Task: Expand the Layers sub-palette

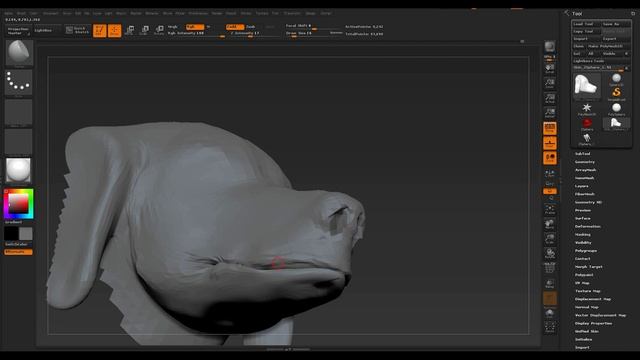Action: (x=582, y=186)
